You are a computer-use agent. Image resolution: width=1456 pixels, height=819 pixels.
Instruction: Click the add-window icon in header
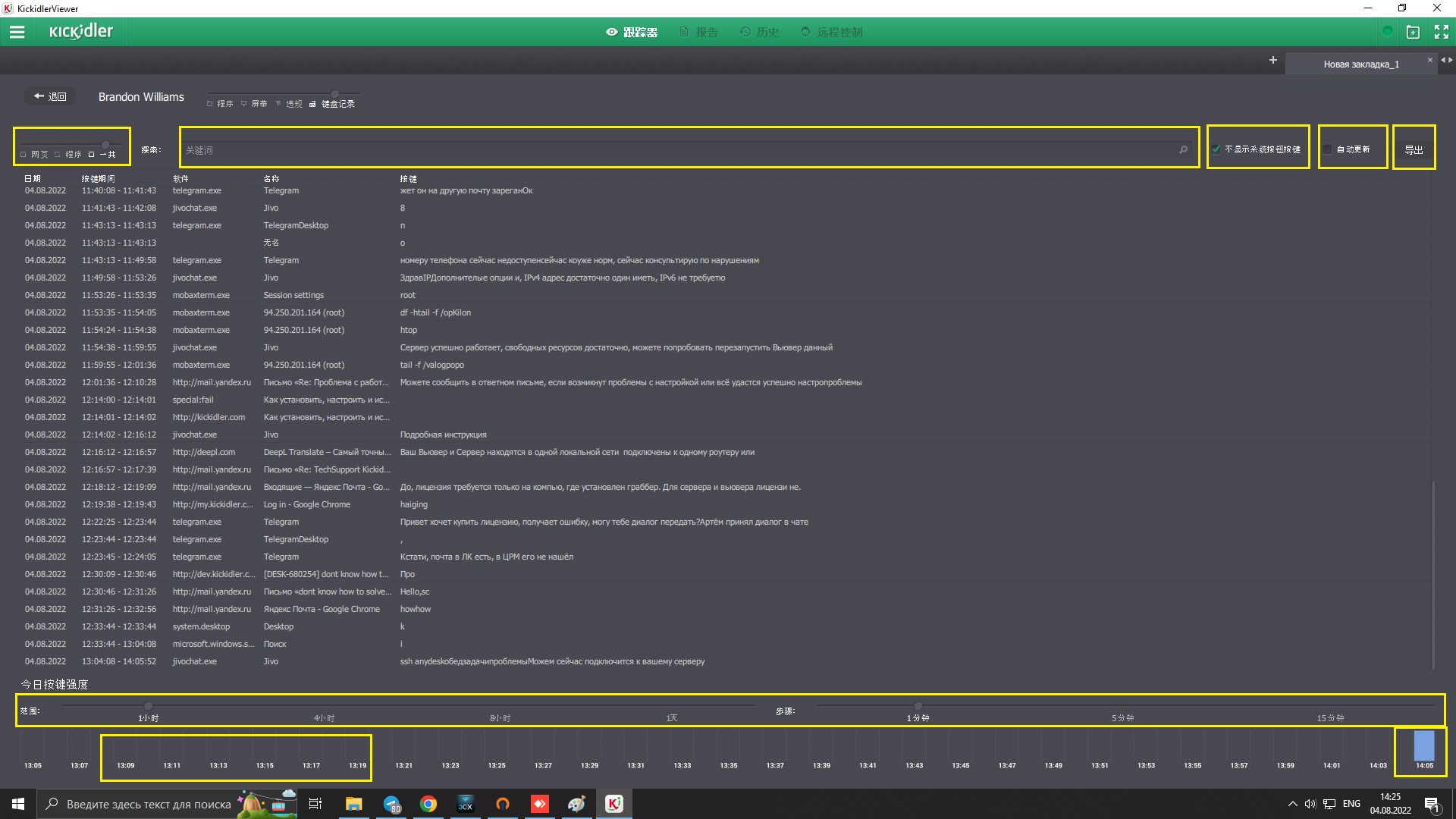(x=1413, y=32)
